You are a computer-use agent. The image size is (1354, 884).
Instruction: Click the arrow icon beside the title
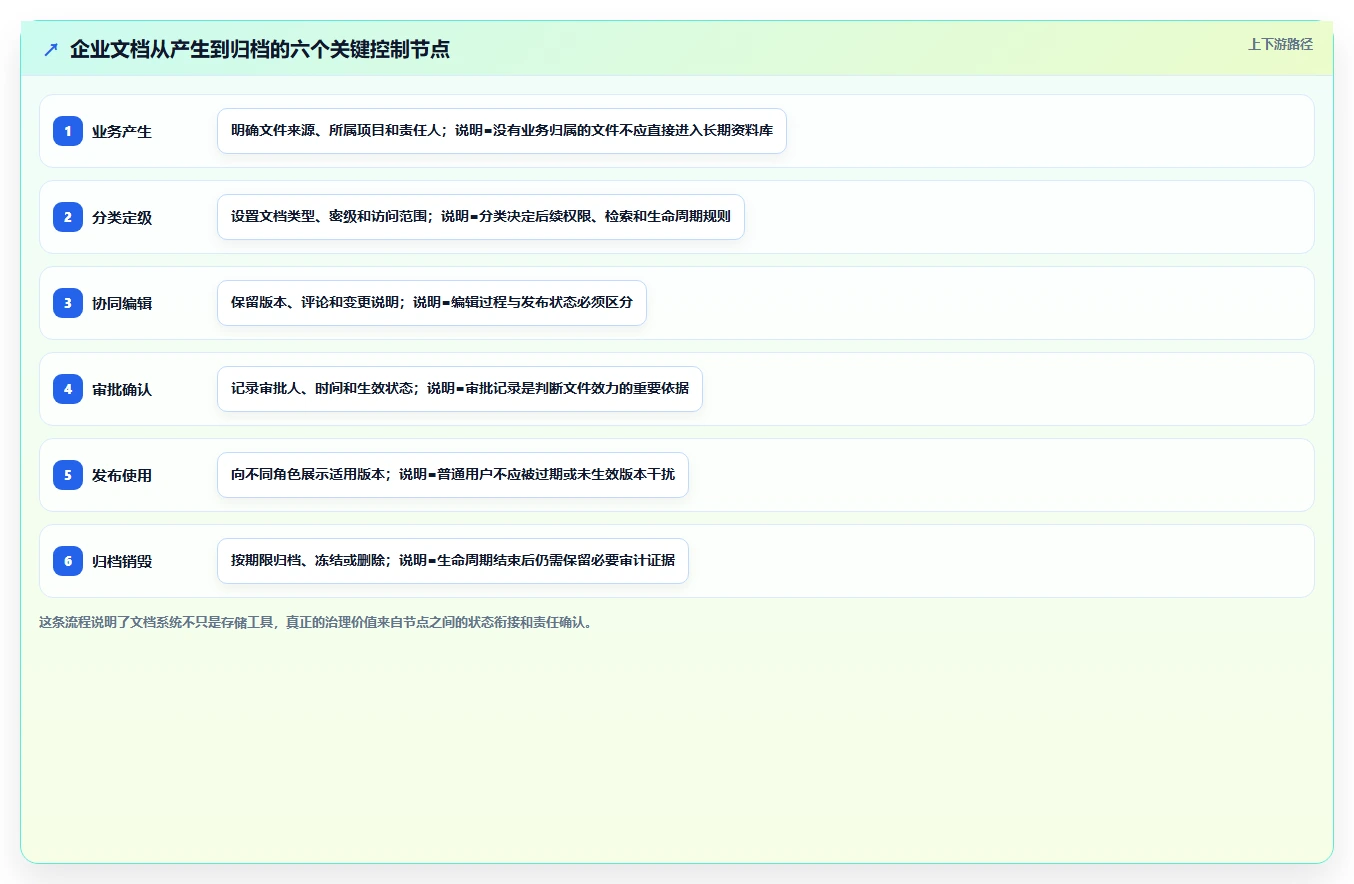click(x=51, y=49)
